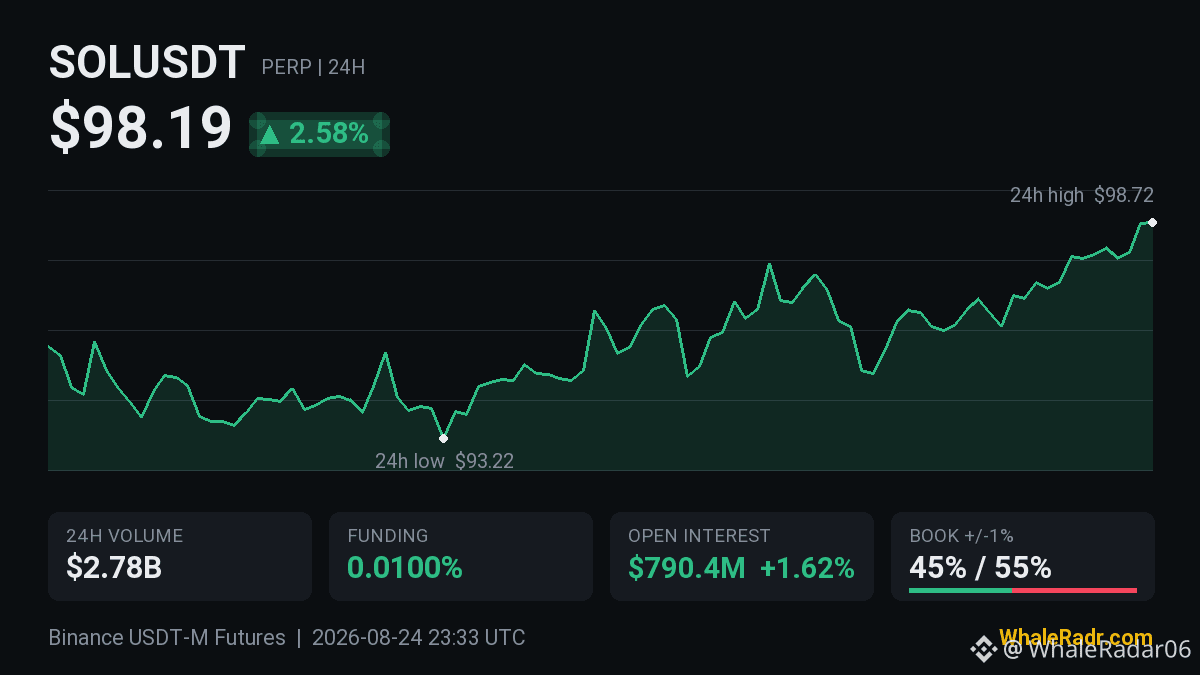Click the Binance USDT-M Futures text
Image resolution: width=1200 pixels, height=675 pixels.
pyautogui.click(x=167, y=638)
